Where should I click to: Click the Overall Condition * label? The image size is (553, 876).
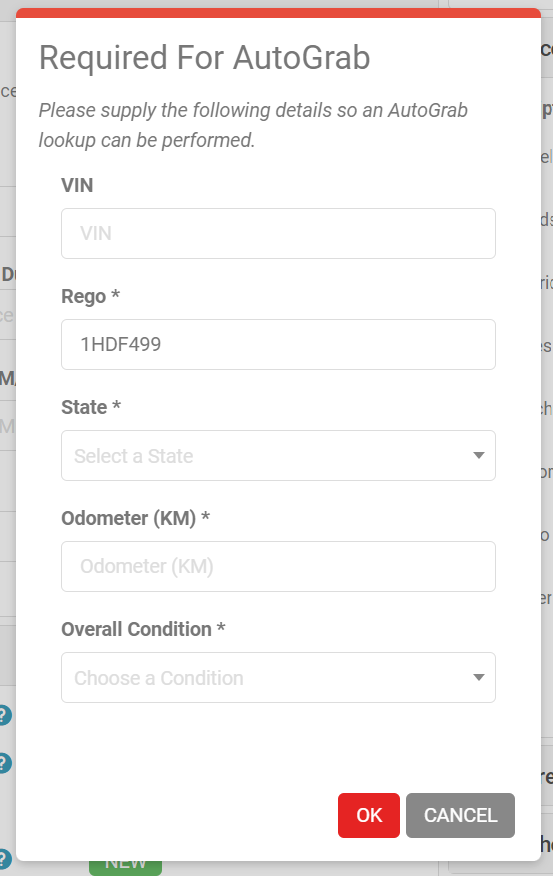[143, 629]
